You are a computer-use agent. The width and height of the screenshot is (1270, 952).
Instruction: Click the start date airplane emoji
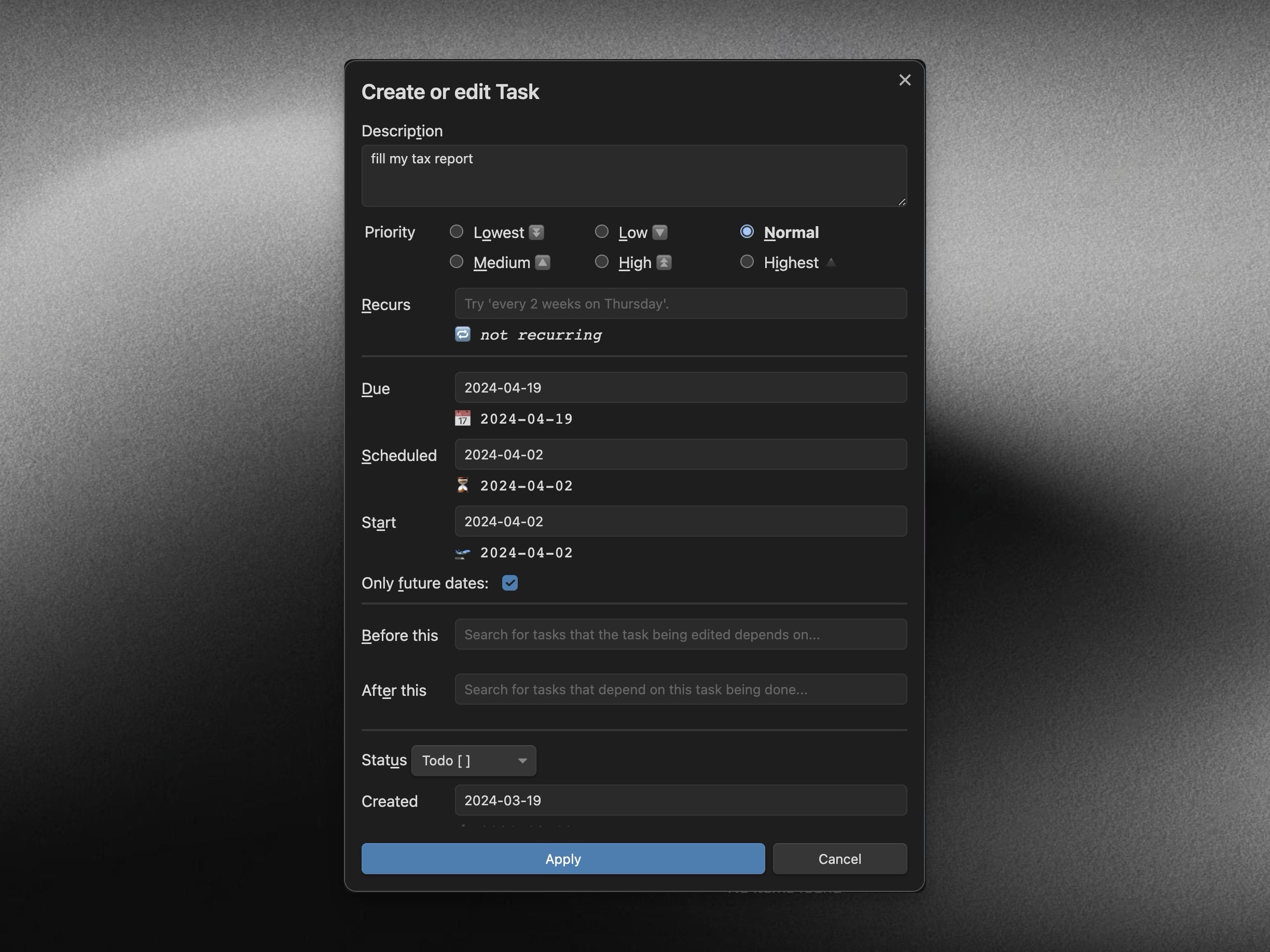click(463, 553)
